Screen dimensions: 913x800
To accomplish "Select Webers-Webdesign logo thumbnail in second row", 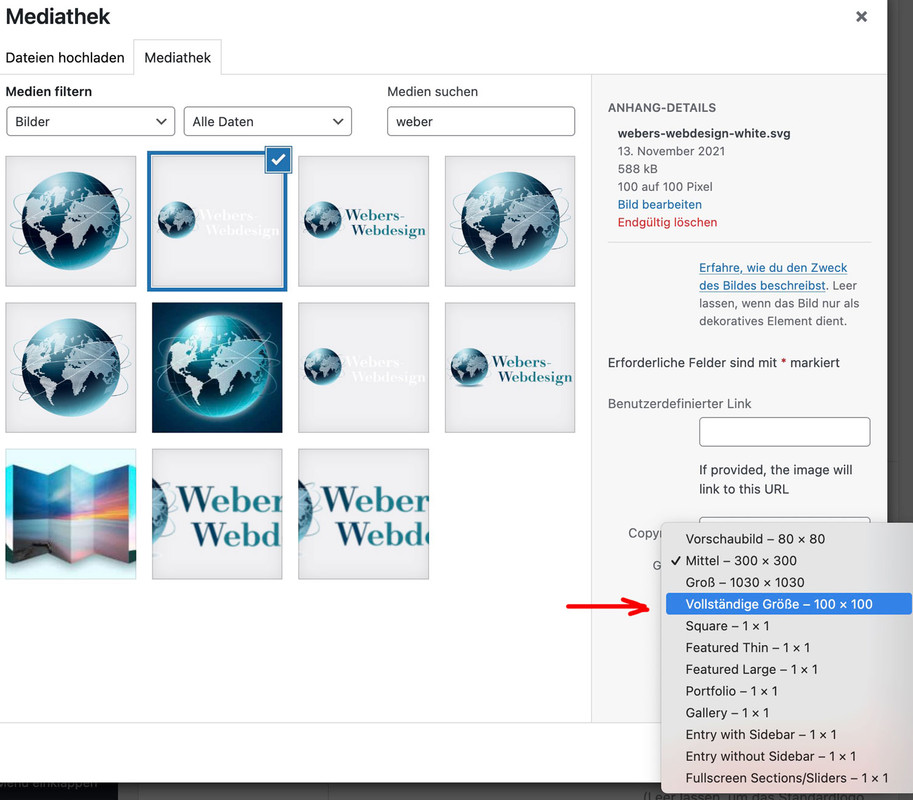I will (510, 367).
